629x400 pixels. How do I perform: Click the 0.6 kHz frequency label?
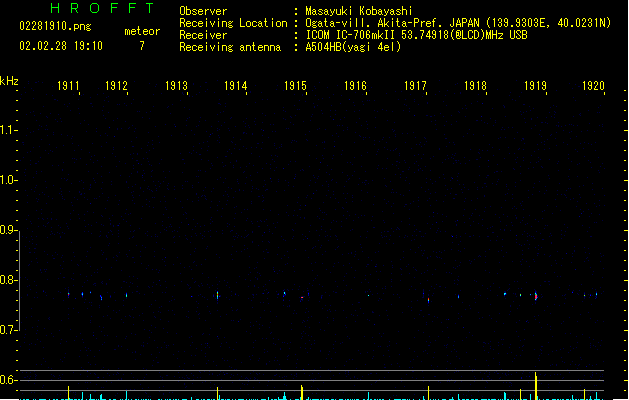coord(8,380)
